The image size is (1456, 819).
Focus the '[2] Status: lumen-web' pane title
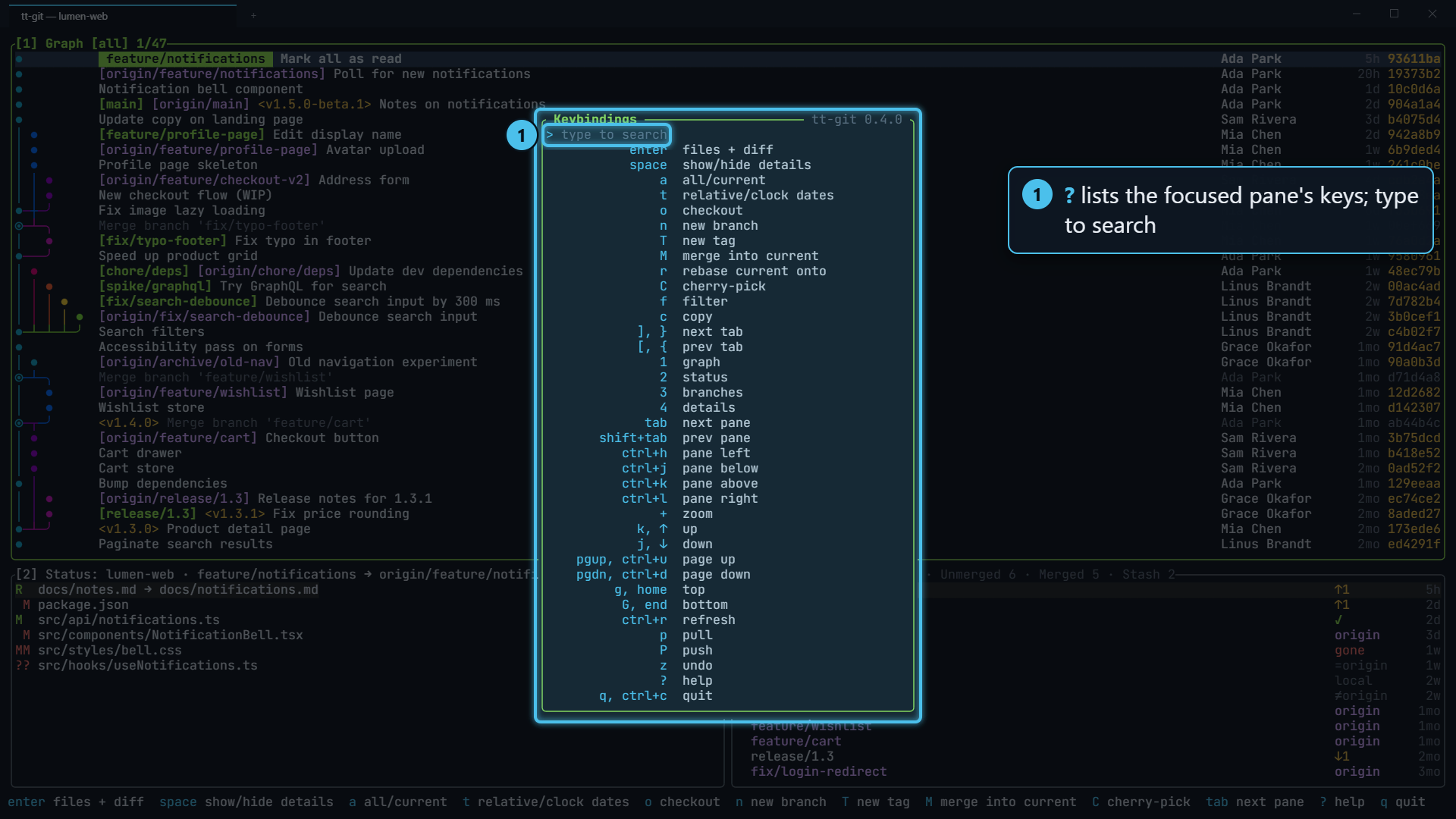[x=95, y=575]
